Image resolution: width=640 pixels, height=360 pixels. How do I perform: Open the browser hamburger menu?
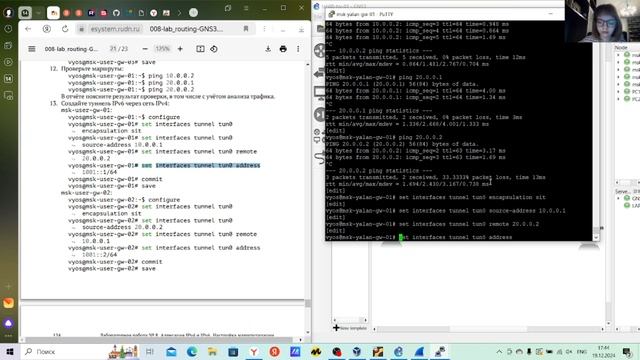click(246, 8)
